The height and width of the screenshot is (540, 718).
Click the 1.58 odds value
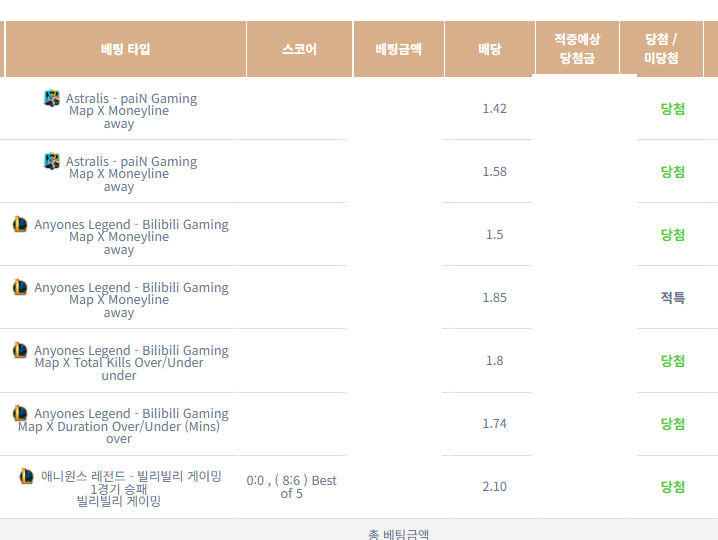click(x=495, y=172)
